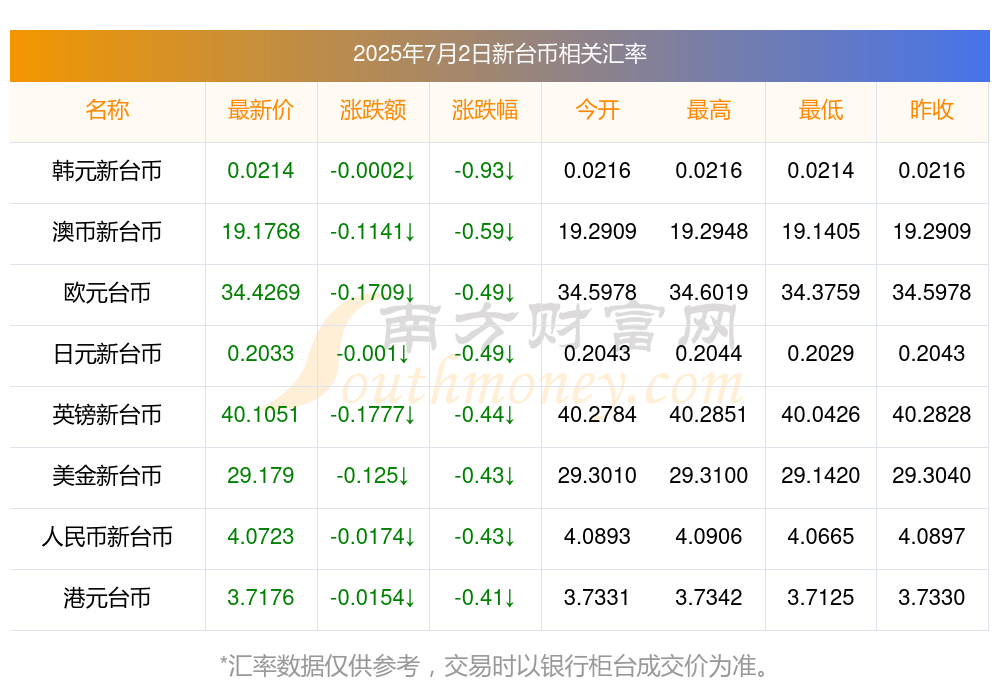Click change amount -0.1709↓
The image size is (1000, 698).
coord(373,292)
